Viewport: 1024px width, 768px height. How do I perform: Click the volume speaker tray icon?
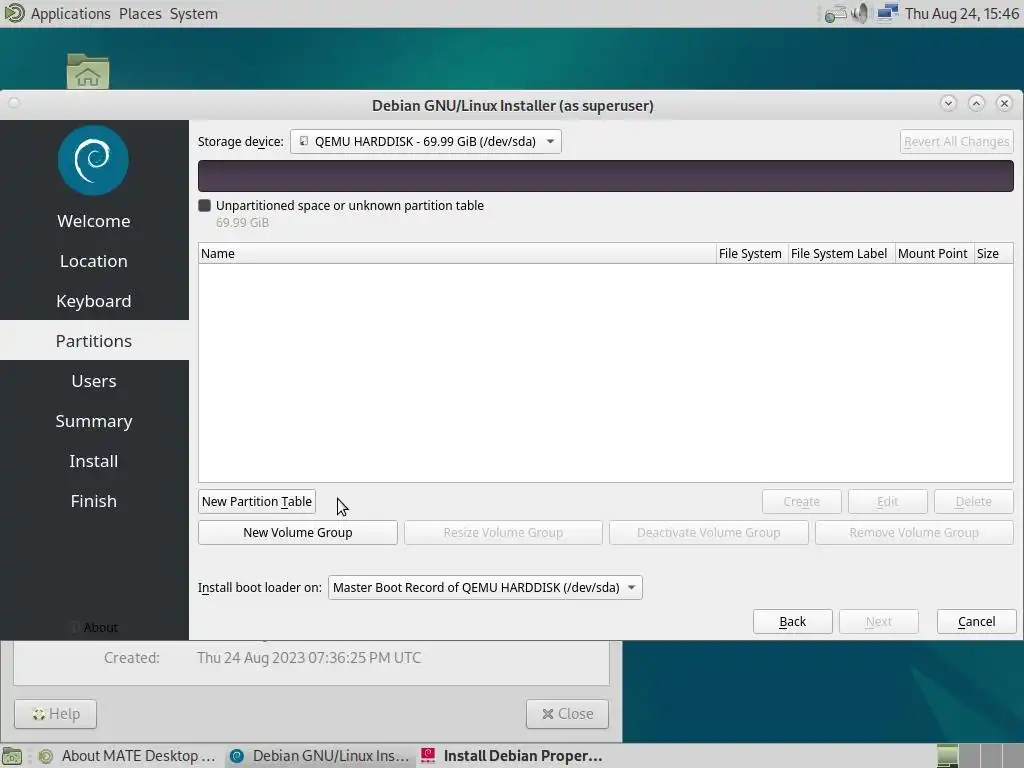pyautogui.click(x=861, y=13)
